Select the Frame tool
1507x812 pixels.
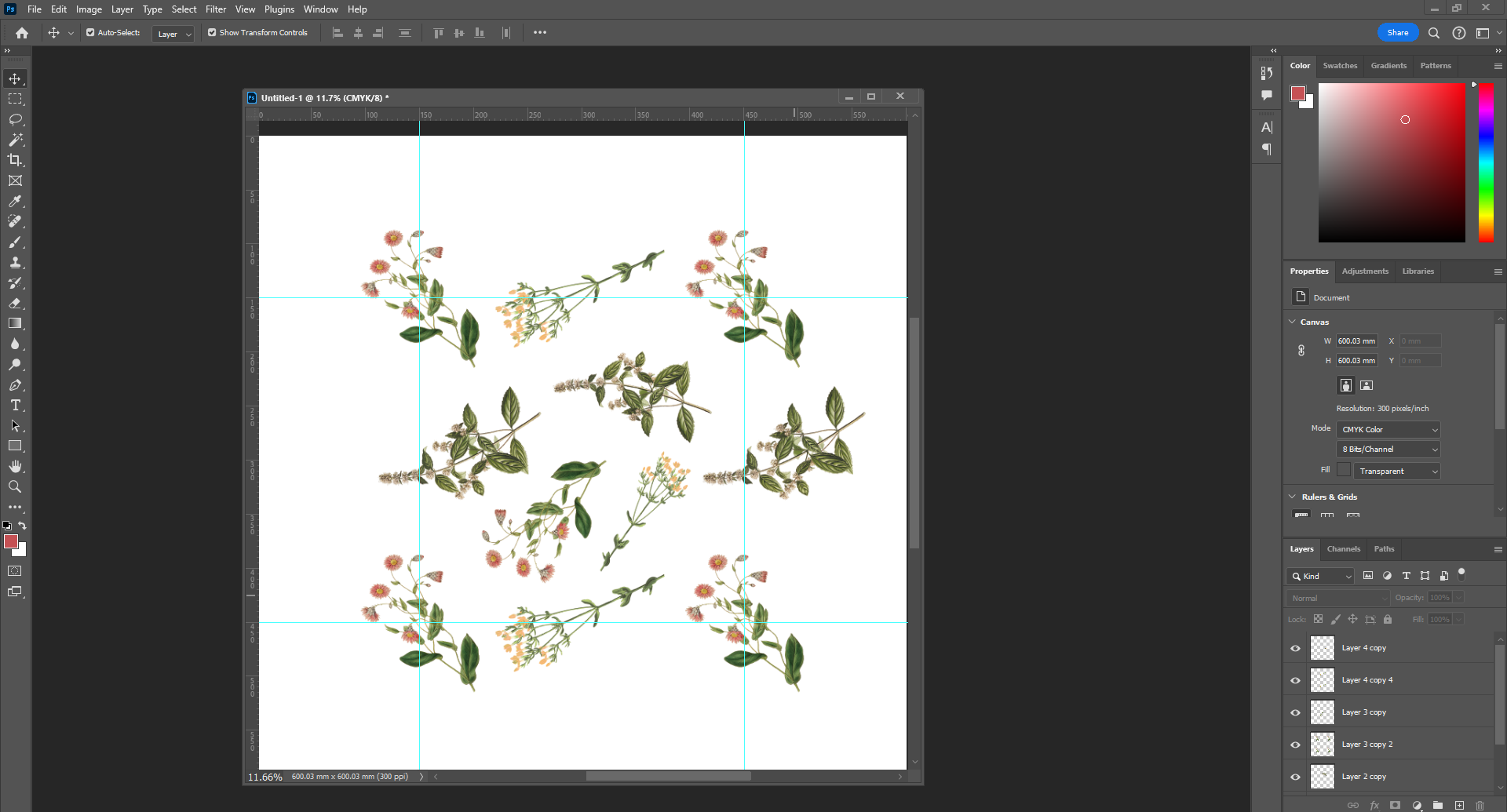pyautogui.click(x=15, y=180)
